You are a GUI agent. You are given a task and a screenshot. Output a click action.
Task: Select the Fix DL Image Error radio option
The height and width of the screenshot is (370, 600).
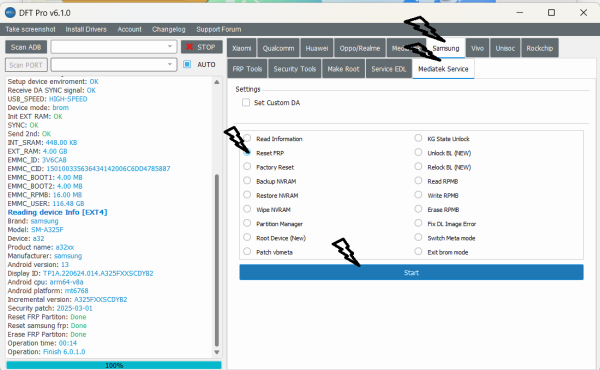[418, 223]
